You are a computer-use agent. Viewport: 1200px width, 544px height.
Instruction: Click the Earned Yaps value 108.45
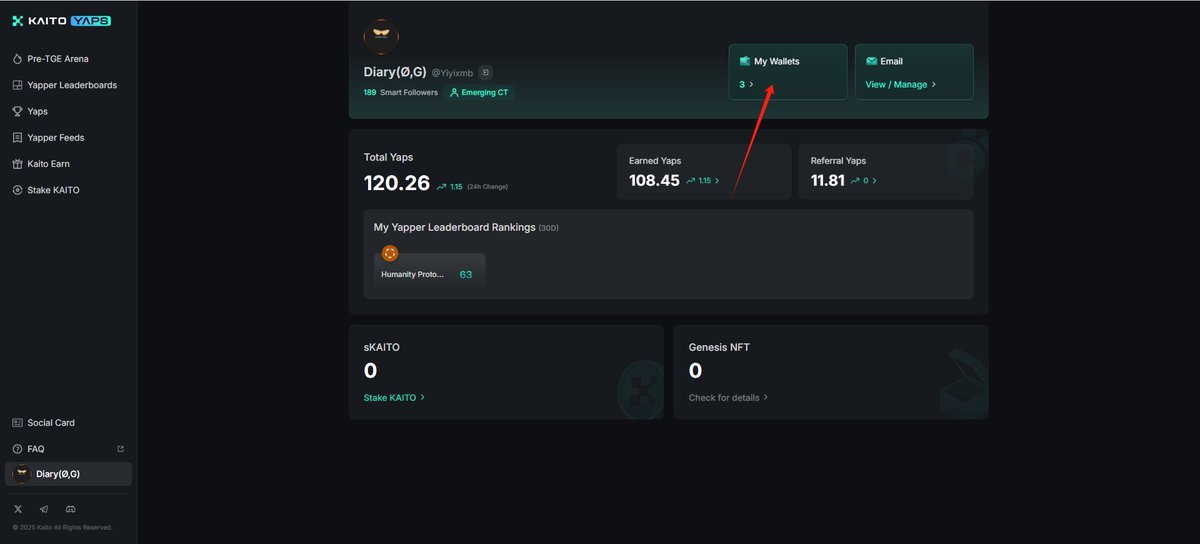[654, 181]
